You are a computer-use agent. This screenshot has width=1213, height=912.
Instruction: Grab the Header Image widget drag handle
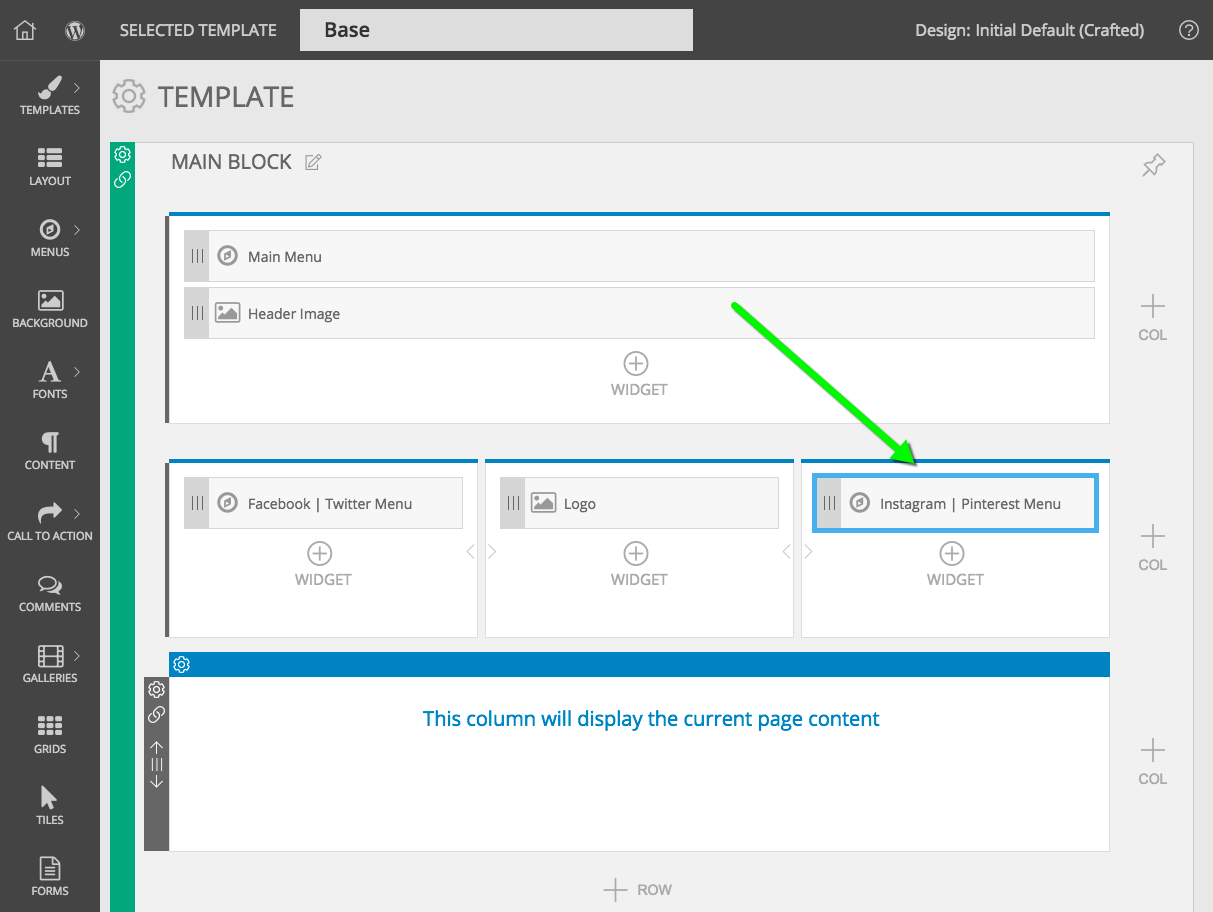[x=197, y=313]
